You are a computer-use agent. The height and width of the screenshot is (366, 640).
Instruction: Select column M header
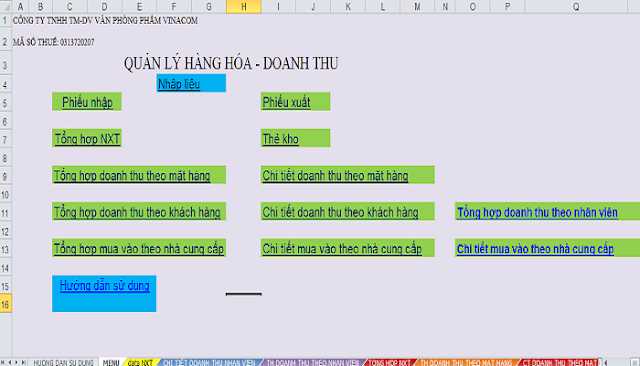(x=417, y=7)
